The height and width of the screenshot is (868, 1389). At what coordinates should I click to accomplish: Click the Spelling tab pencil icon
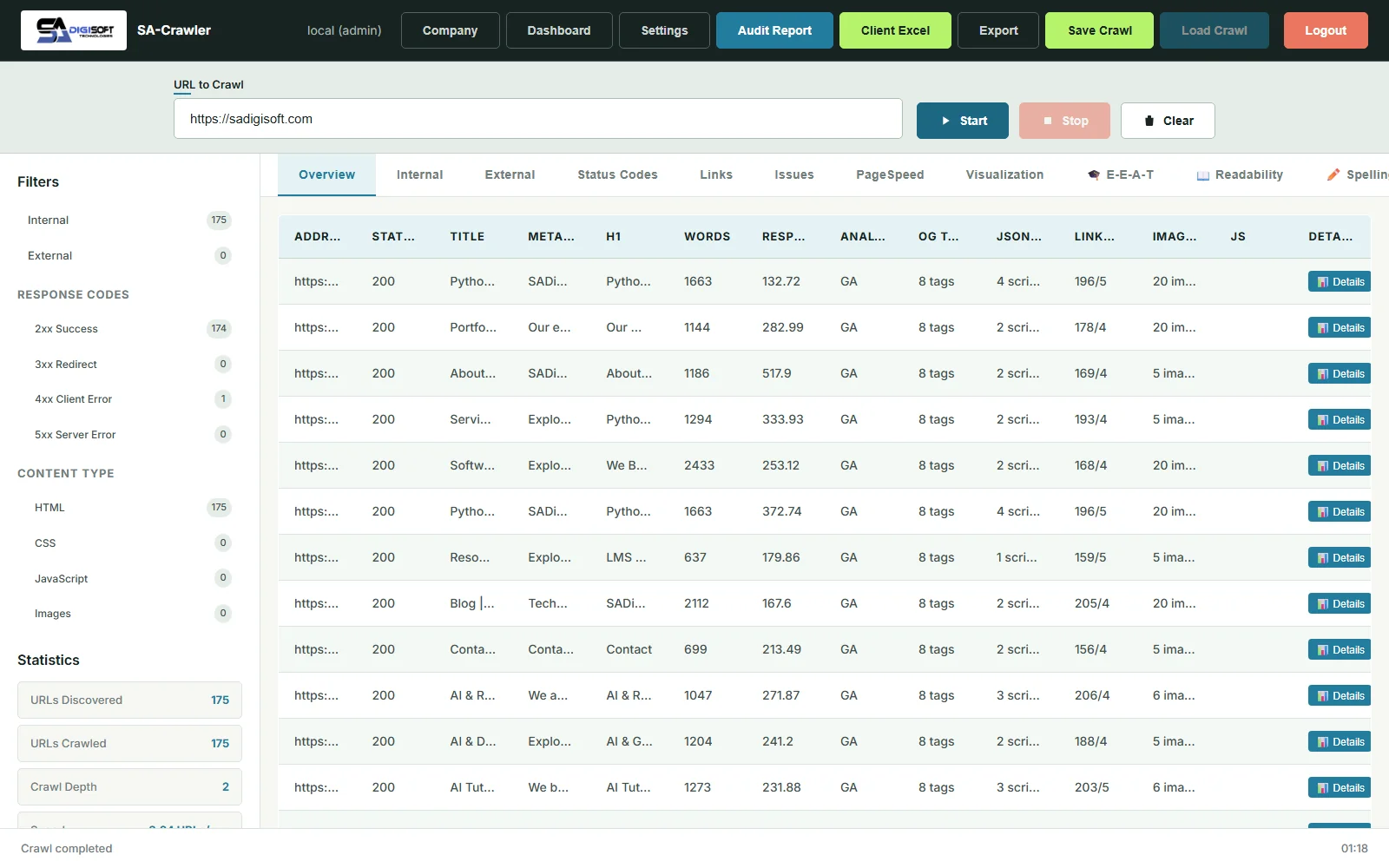pyautogui.click(x=1333, y=175)
